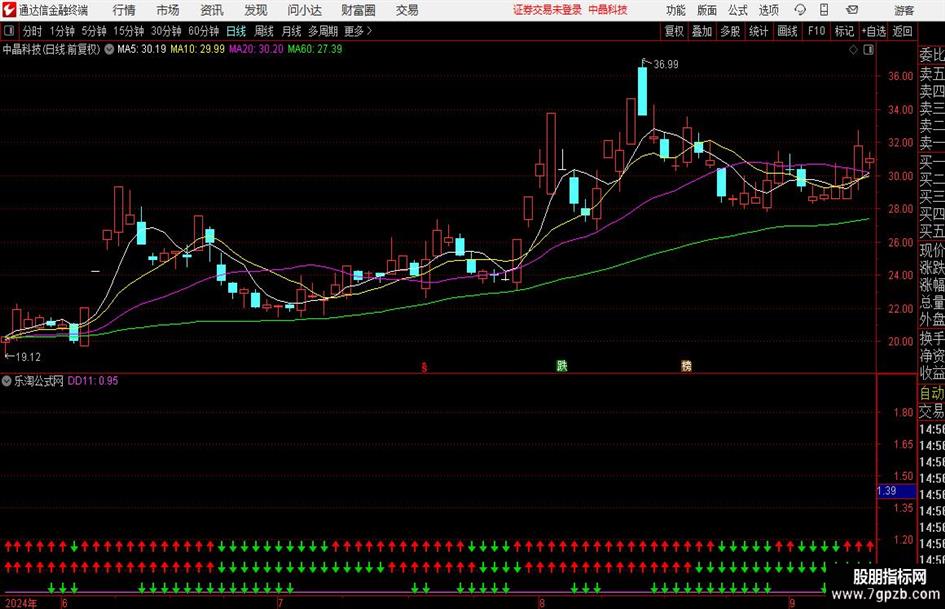Click the 19.12 low price label
The width and height of the screenshot is (945, 609).
[28, 357]
